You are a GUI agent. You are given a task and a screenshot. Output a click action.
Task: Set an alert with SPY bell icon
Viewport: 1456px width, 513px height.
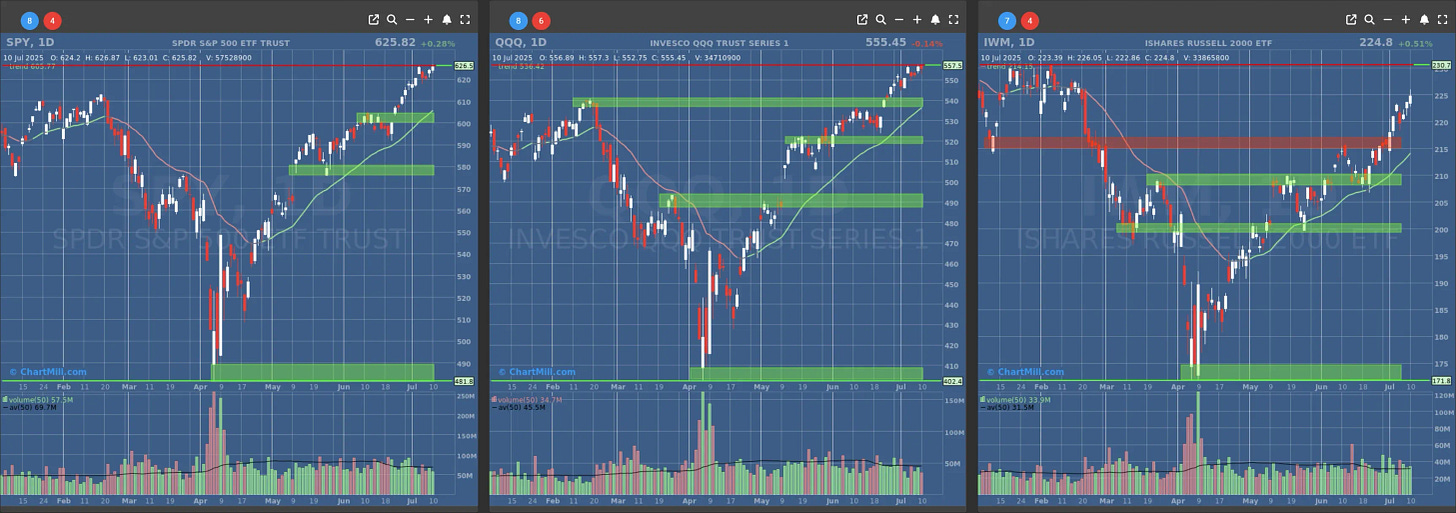click(x=446, y=20)
